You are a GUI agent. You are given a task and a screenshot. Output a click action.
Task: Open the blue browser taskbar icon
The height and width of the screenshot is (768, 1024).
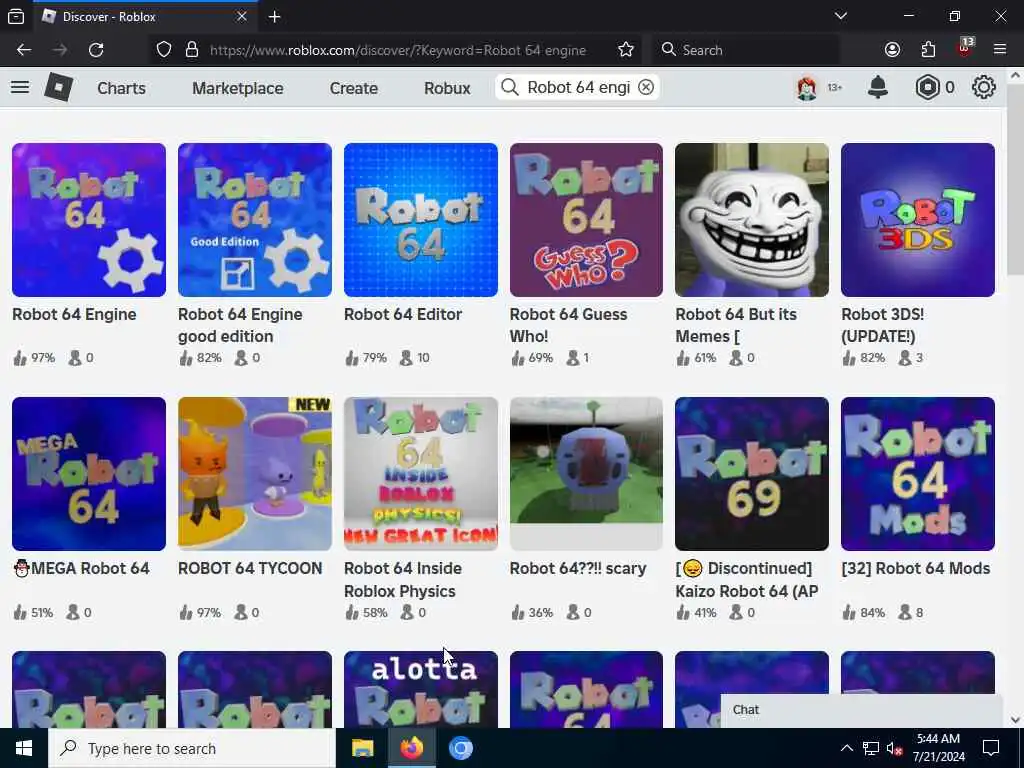(461, 748)
